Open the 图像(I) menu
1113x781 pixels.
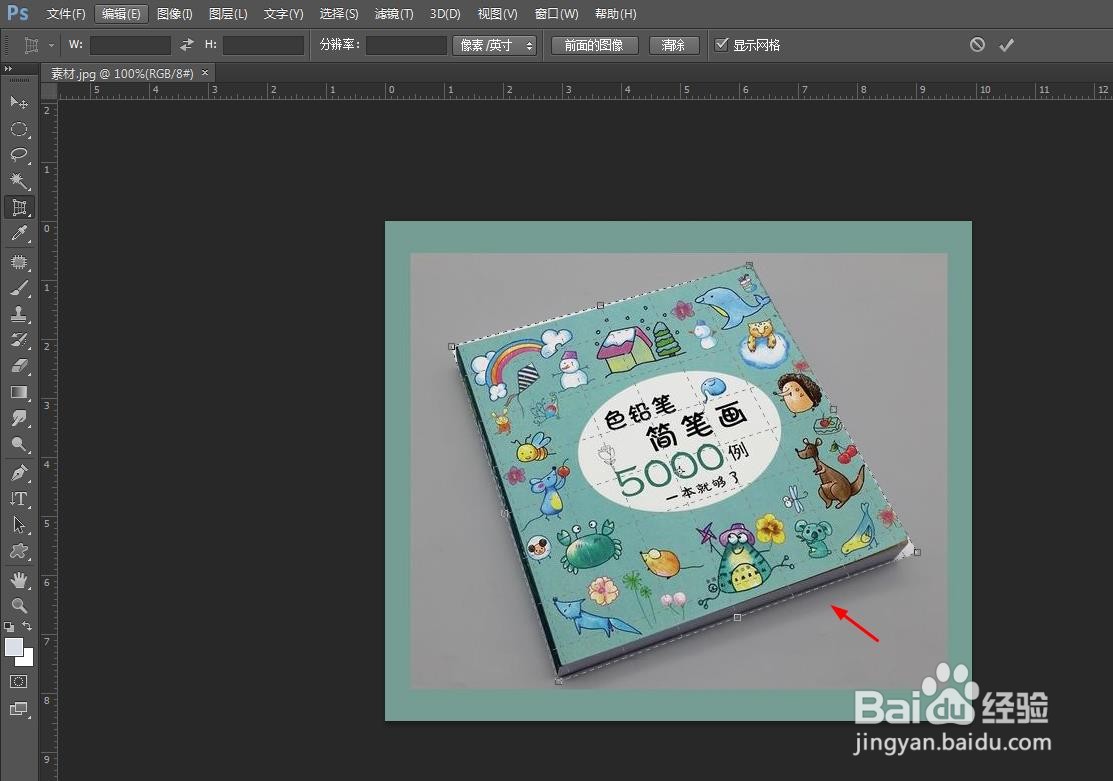175,13
